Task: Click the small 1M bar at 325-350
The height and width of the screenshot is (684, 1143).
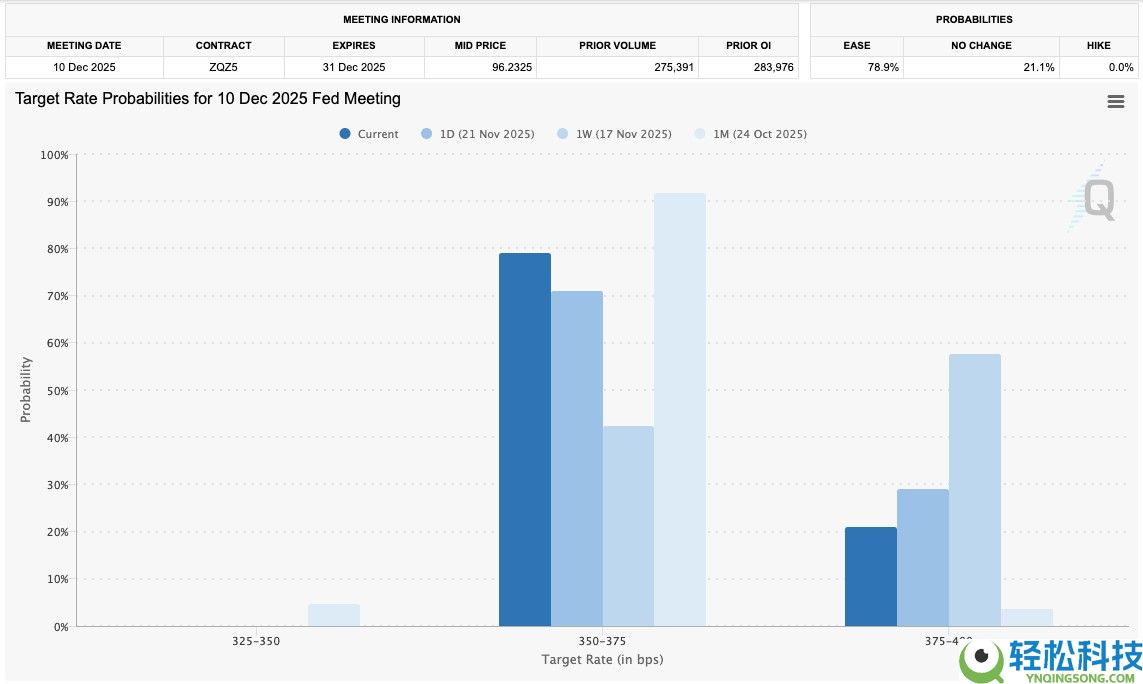Action: tap(334, 614)
